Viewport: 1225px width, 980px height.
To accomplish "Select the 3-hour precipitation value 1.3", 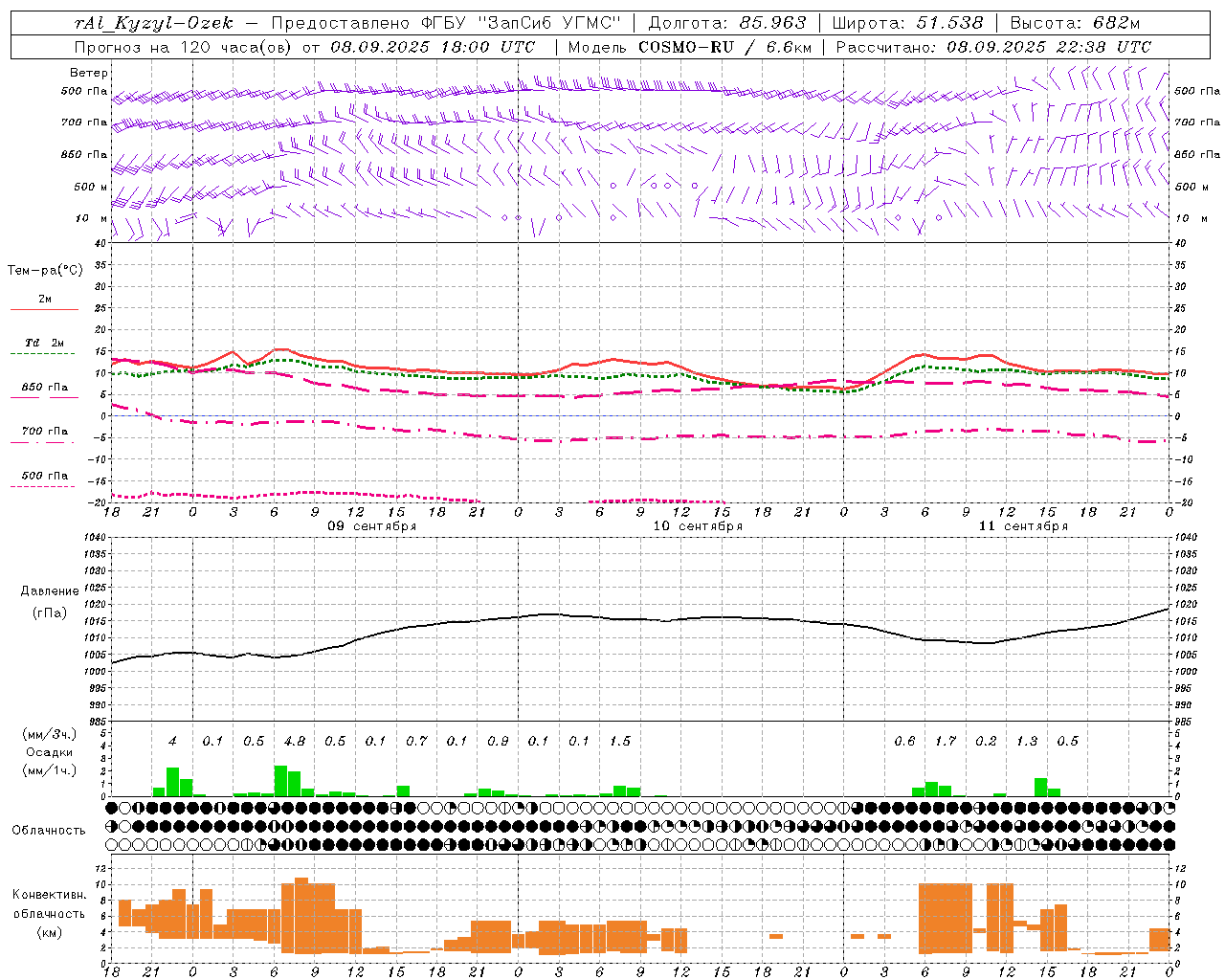I will [1027, 741].
